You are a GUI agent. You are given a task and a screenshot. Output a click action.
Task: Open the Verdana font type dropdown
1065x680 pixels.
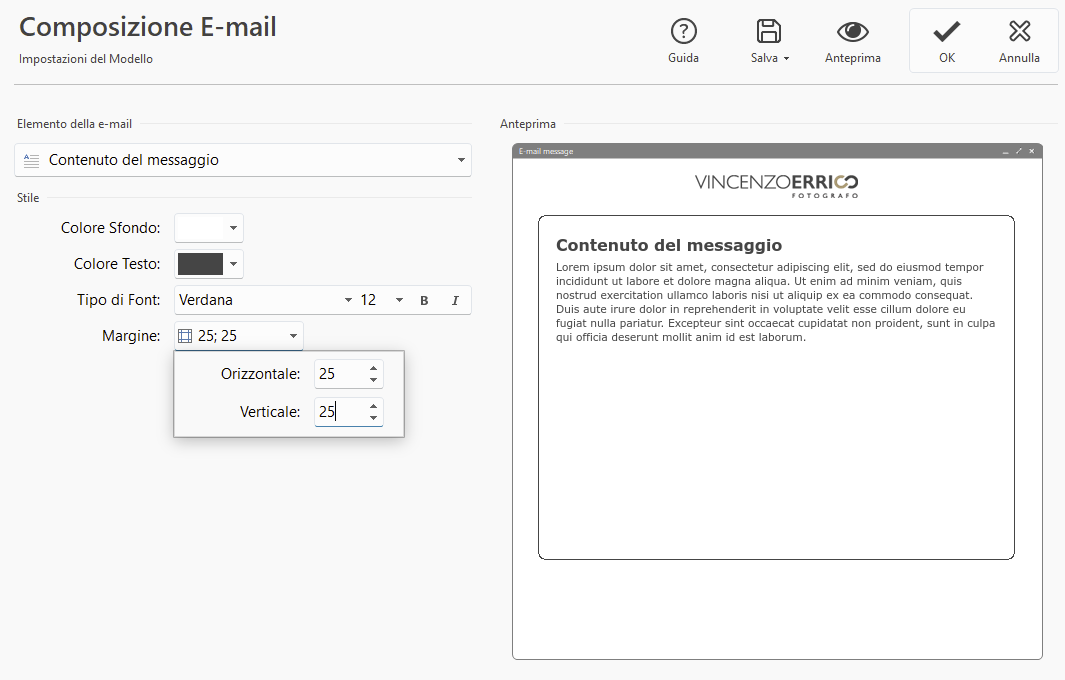click(x=348, y=300)
